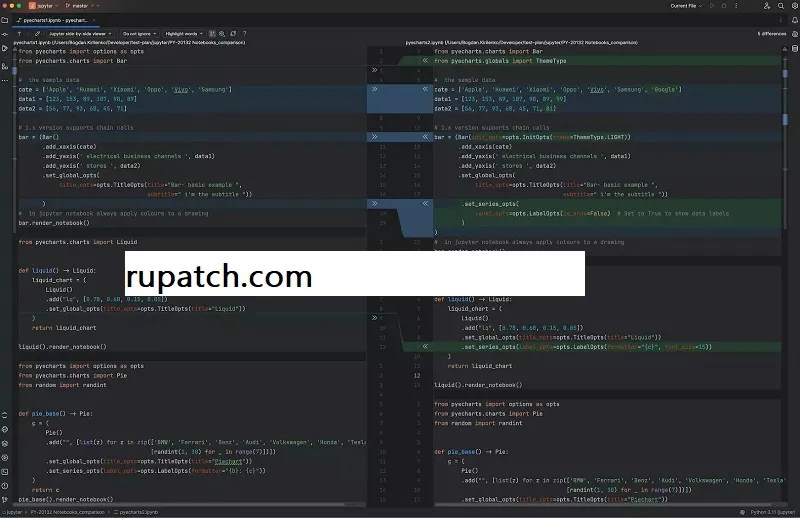The image size is (800, 518).
Task: Accept left bar = (Bar() change
Action: pyautogui.click(x=374, y=137)
